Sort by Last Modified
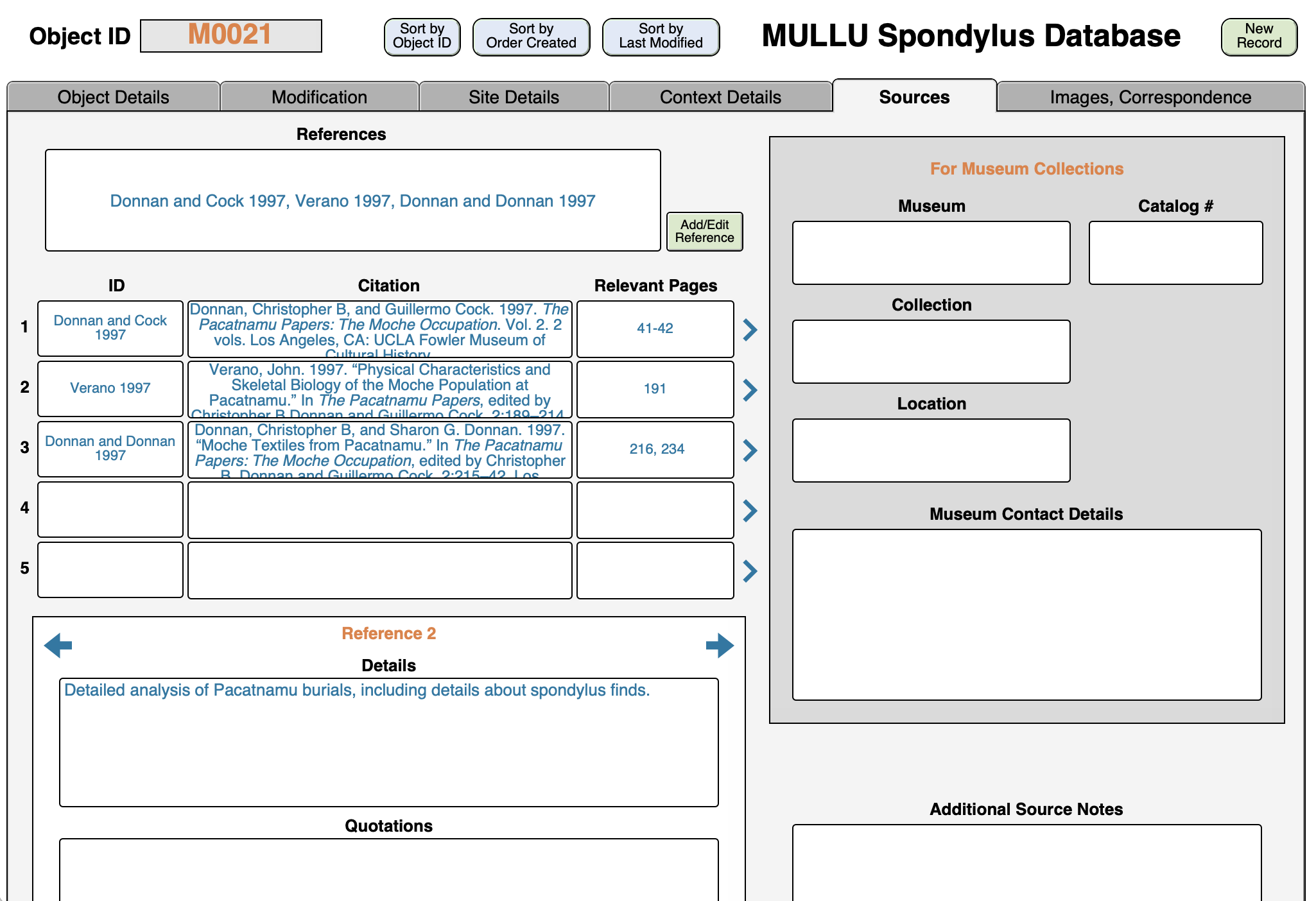The width and height of the screenshot is (1316, 901). point(661,37)
